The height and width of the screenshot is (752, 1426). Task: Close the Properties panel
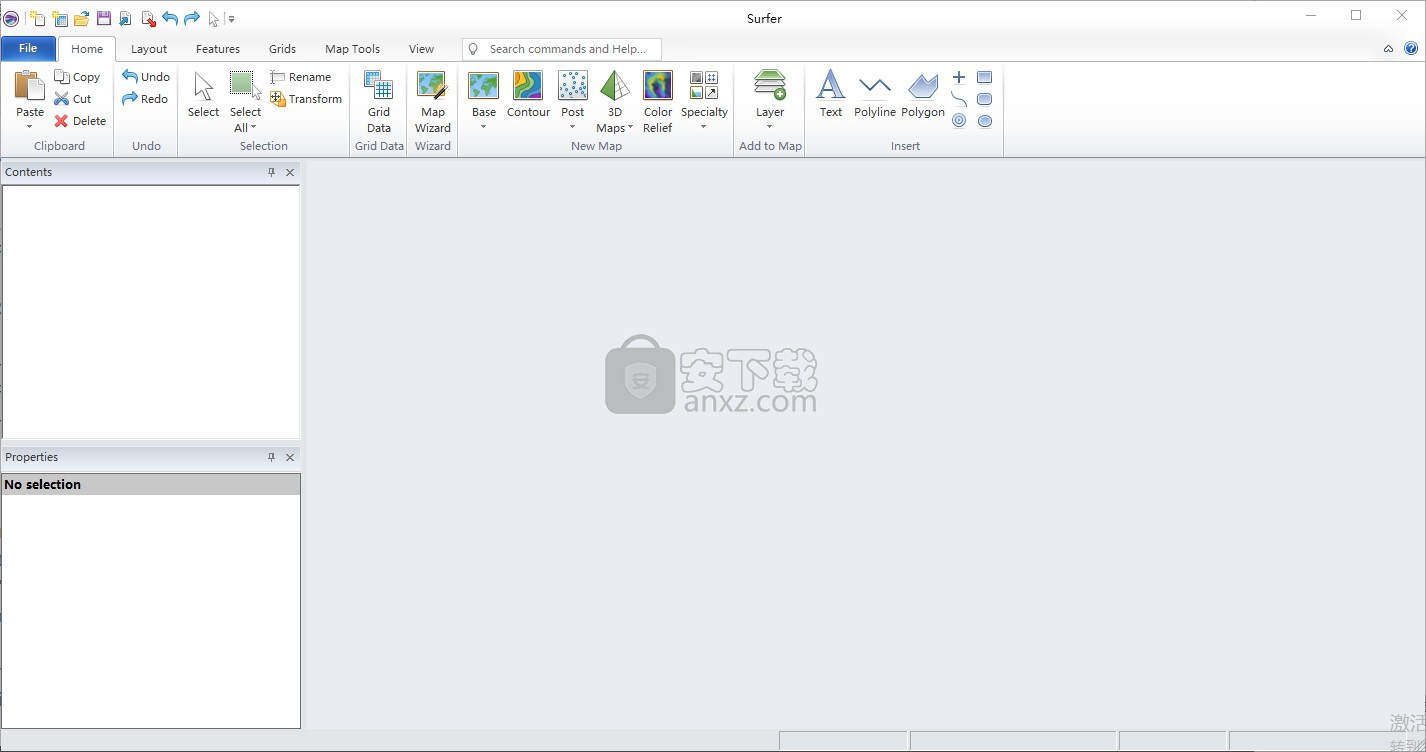(290, 457)
